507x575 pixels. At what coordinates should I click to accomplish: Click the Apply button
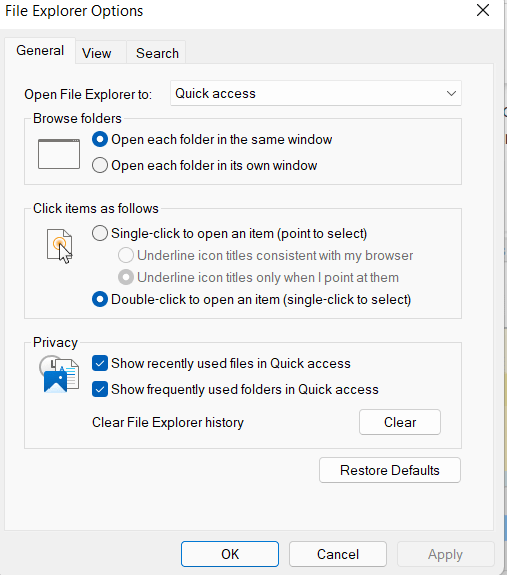(445, 554)
